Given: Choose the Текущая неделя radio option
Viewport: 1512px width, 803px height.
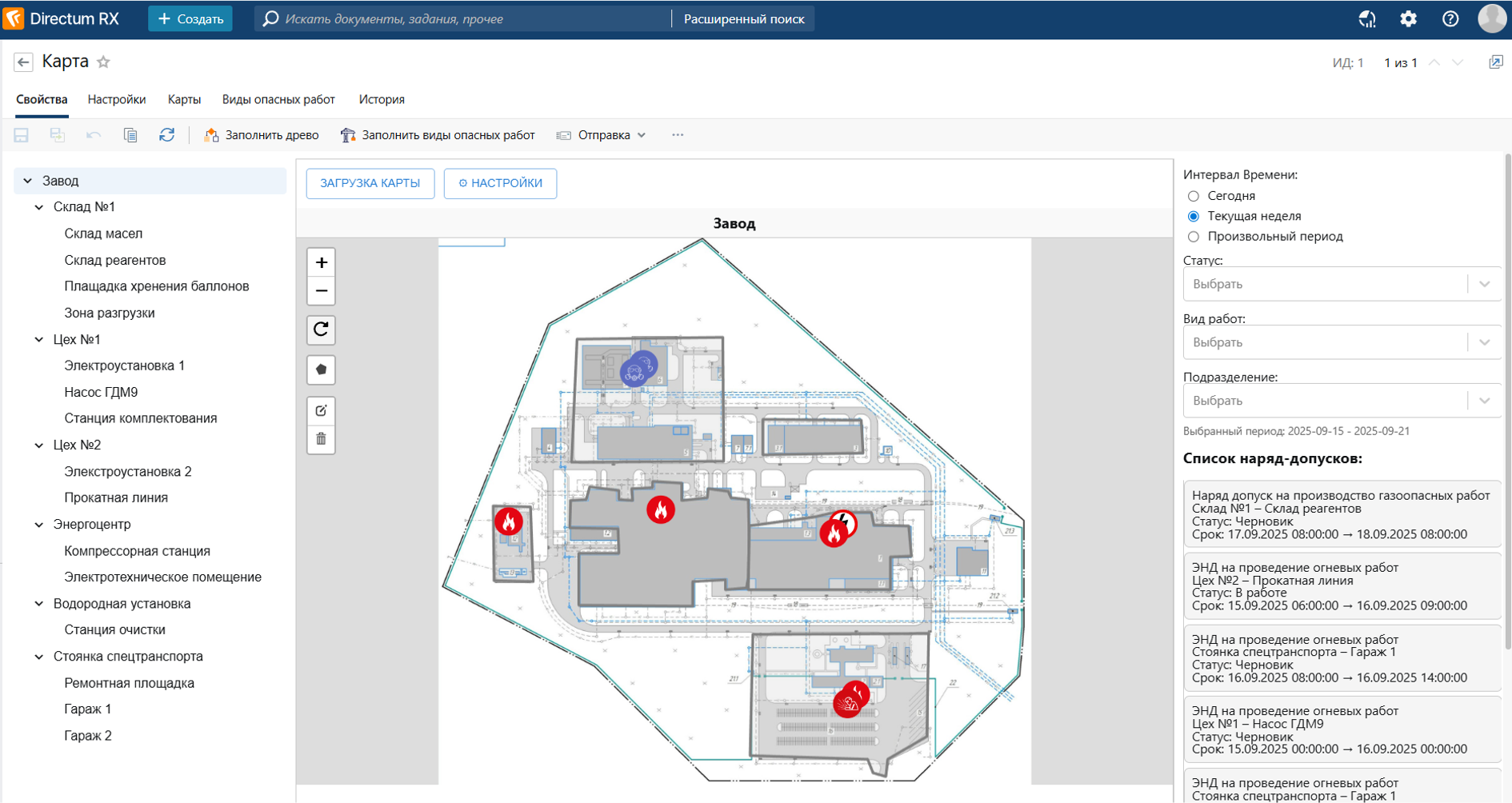Looking at the screenshot, I should click(1194, 216).
